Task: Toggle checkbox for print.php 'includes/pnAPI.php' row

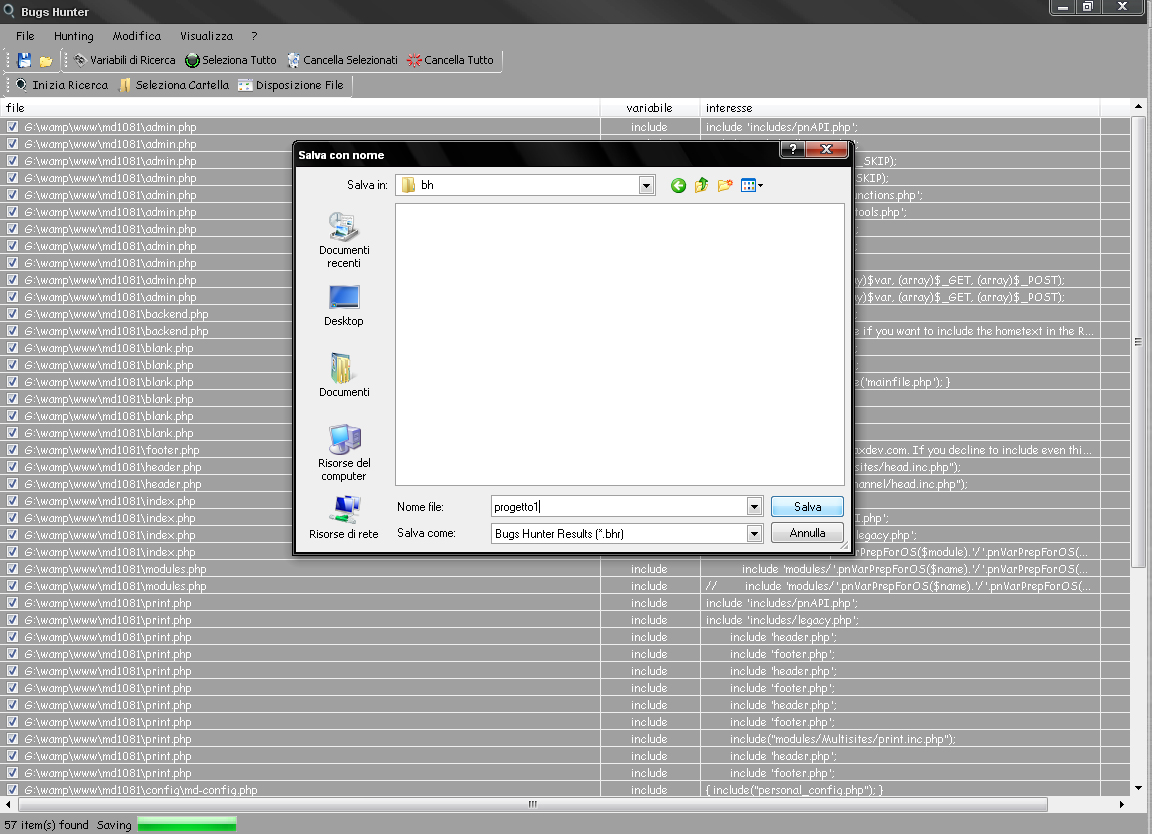Action: (12, 603)
